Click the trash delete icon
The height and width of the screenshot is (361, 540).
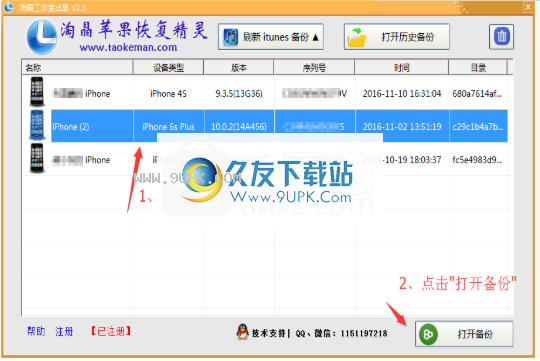pos(501,37)
